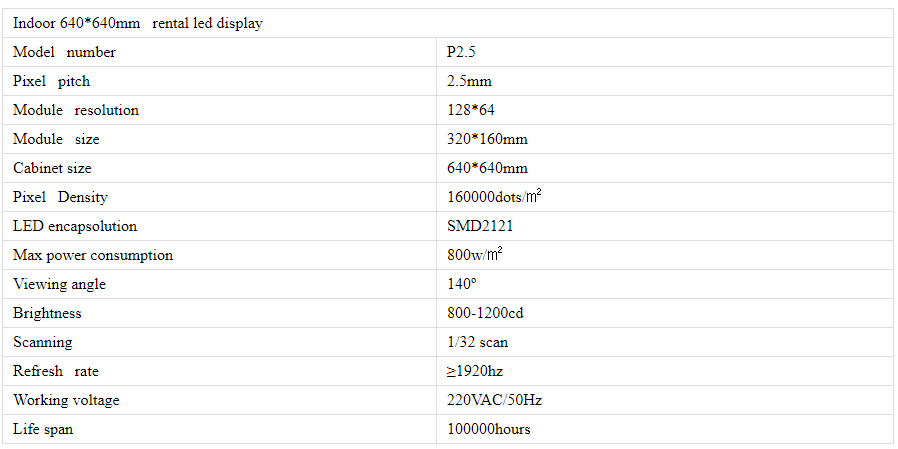Click the 'Pixel pitch' row label
Viewport: 898px width, 449px height.
(51, 81)
